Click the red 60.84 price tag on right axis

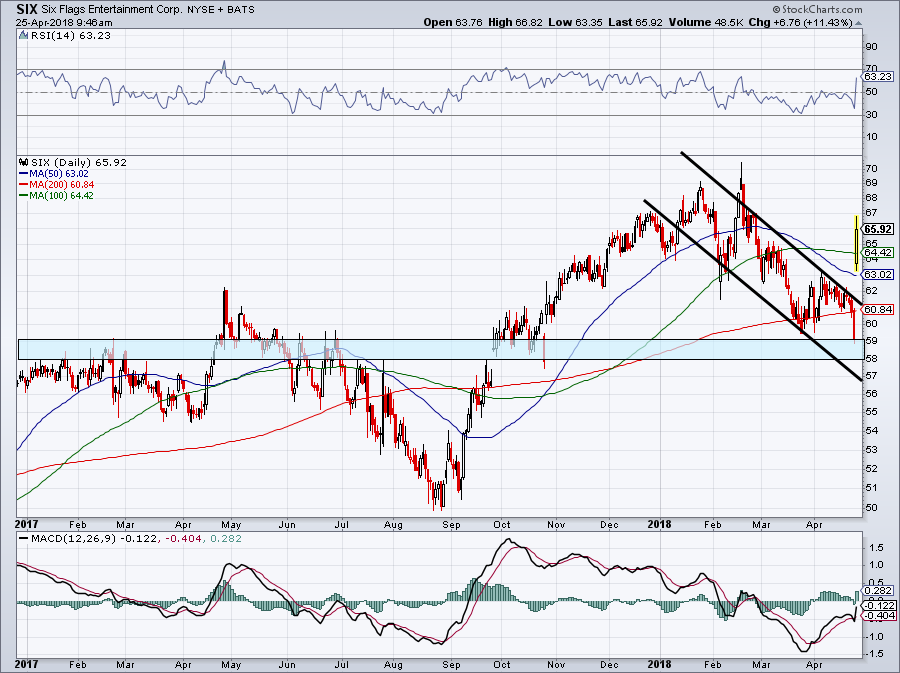[878, 309]
